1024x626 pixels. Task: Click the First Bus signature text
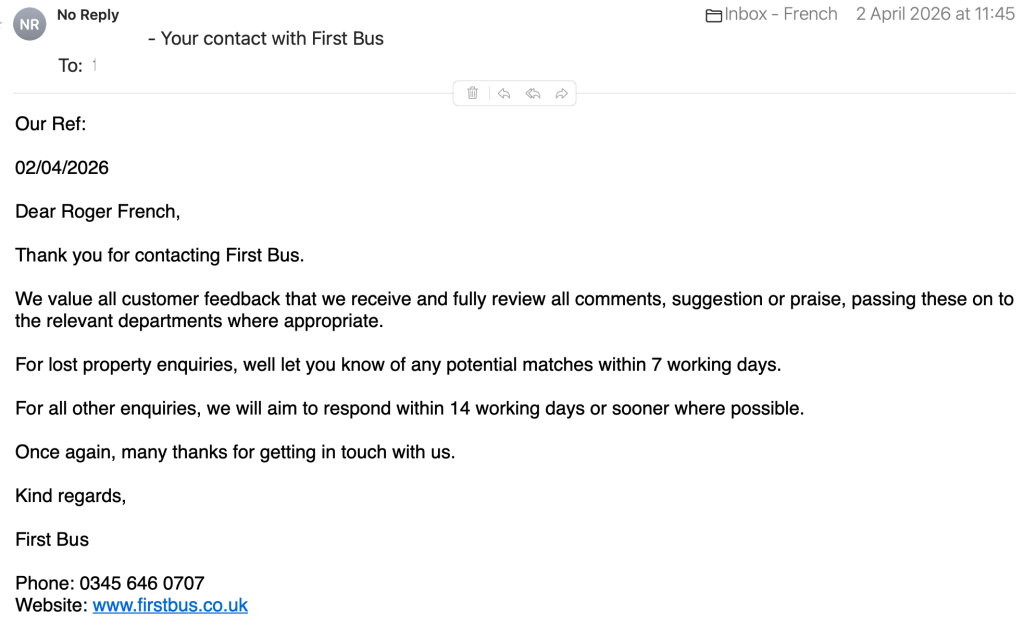pos(52,540)
